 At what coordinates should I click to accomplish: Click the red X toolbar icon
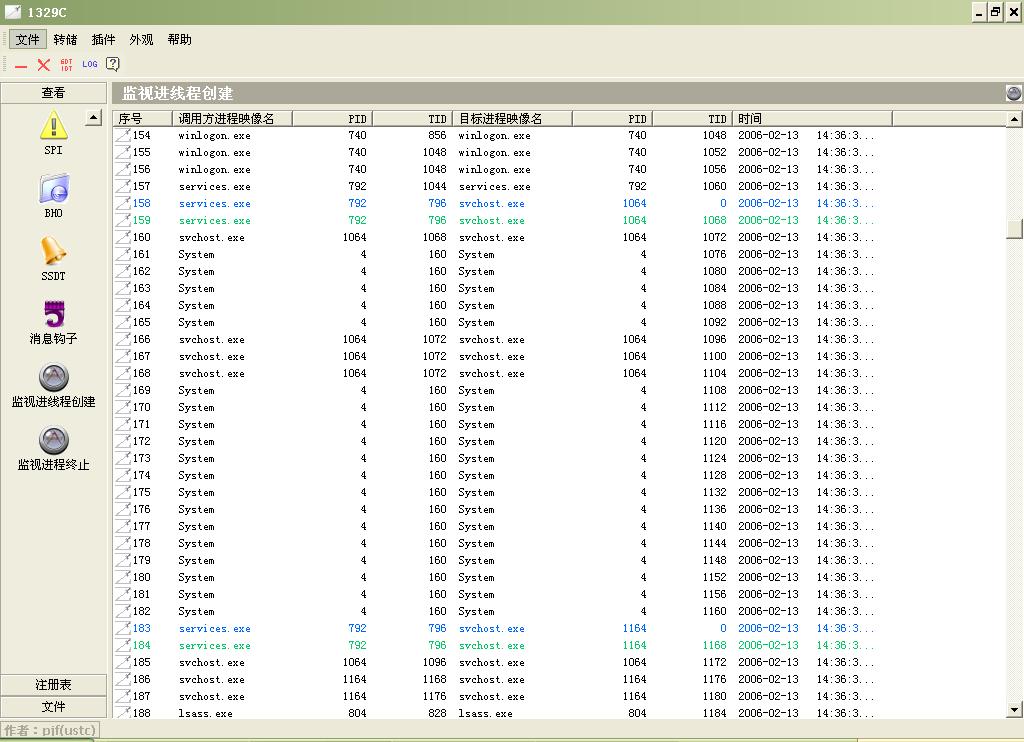44,64
